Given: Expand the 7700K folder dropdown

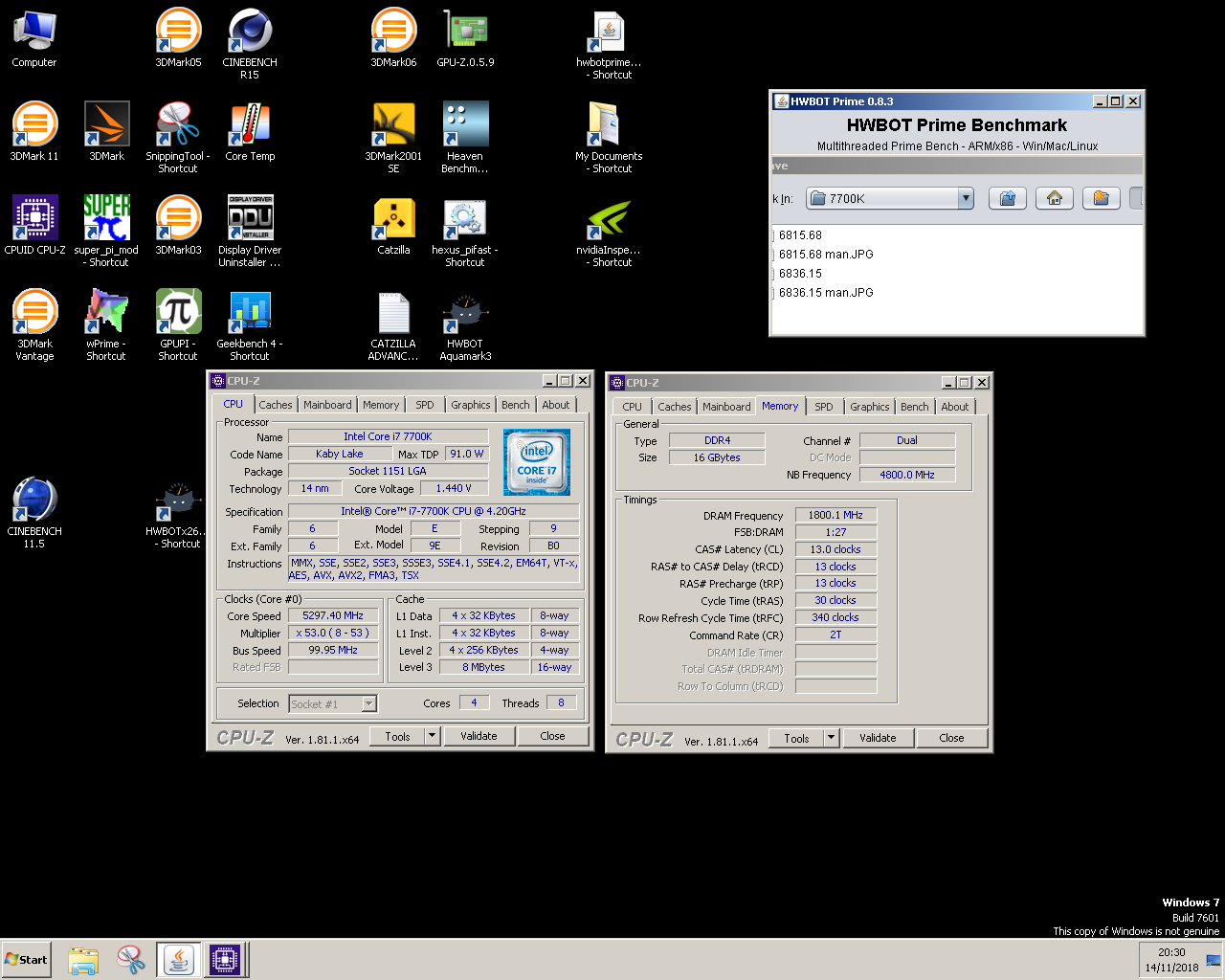Looking at the screenshot, I should pyautogui.click(x=966, y=198).
